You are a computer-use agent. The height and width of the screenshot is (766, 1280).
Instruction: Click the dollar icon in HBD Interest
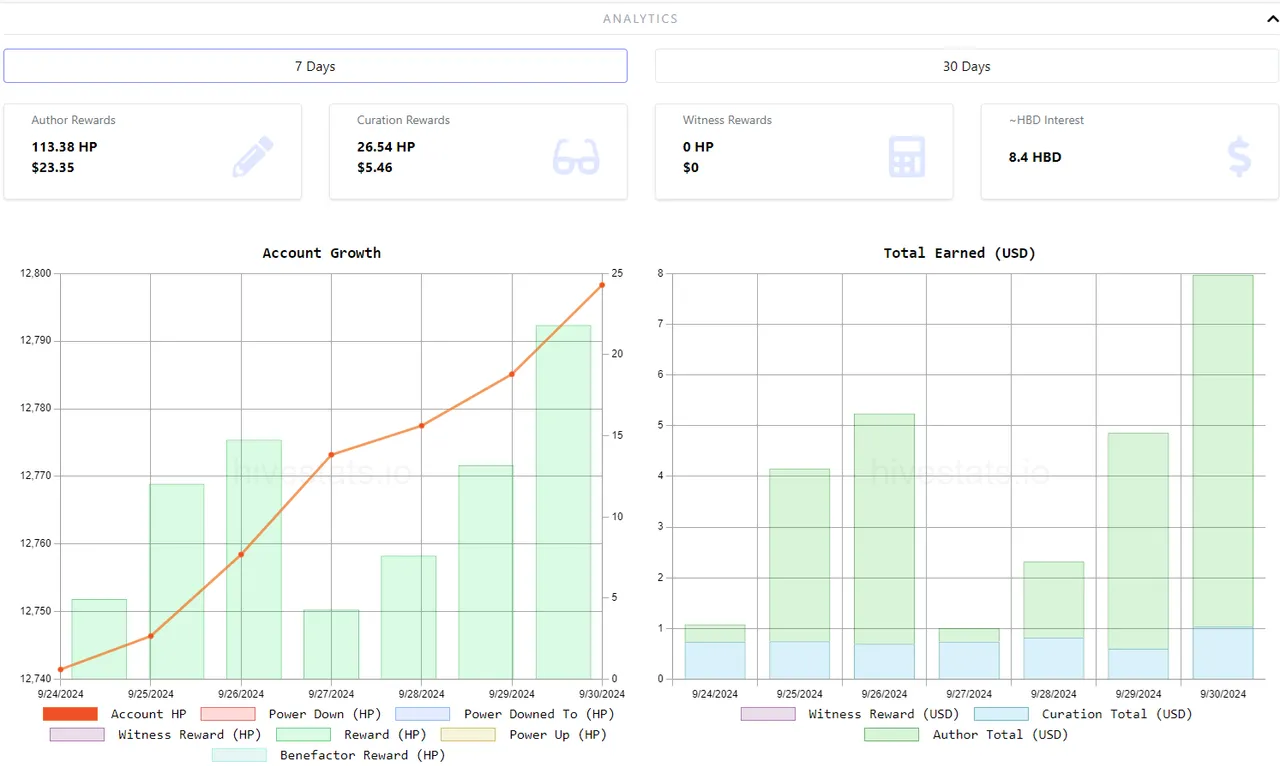click(x=1239, y=157)
